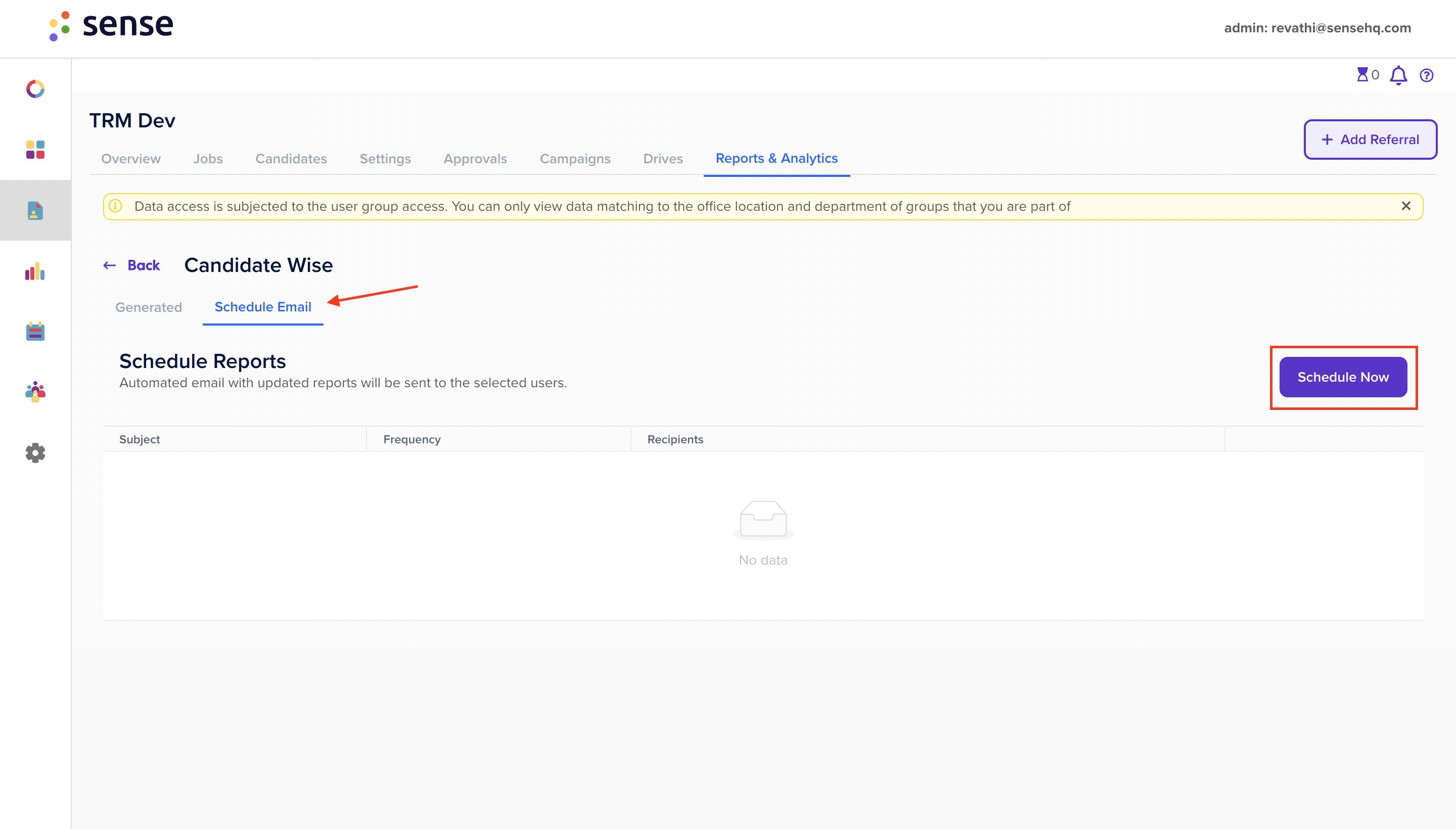The image size is (1456, 829).
Task: Click the Sense logo in header
Action: (x=111, y=26)
